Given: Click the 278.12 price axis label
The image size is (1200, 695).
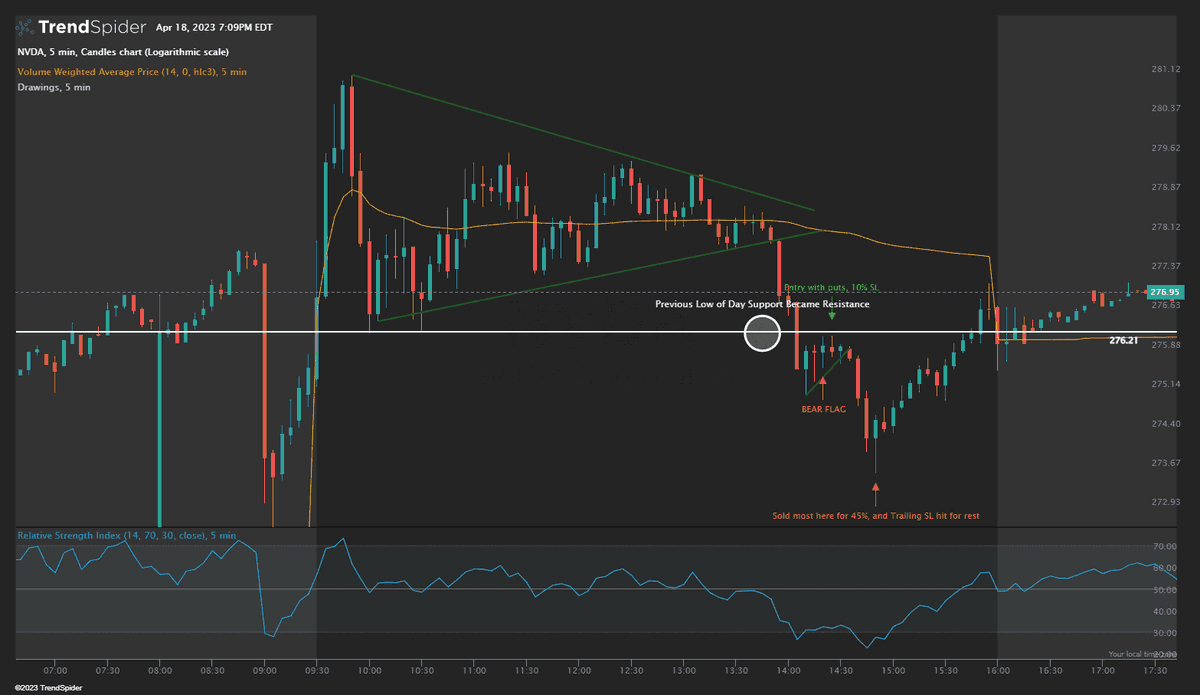Looking at the screenshot, I should tap(1164, 227).
